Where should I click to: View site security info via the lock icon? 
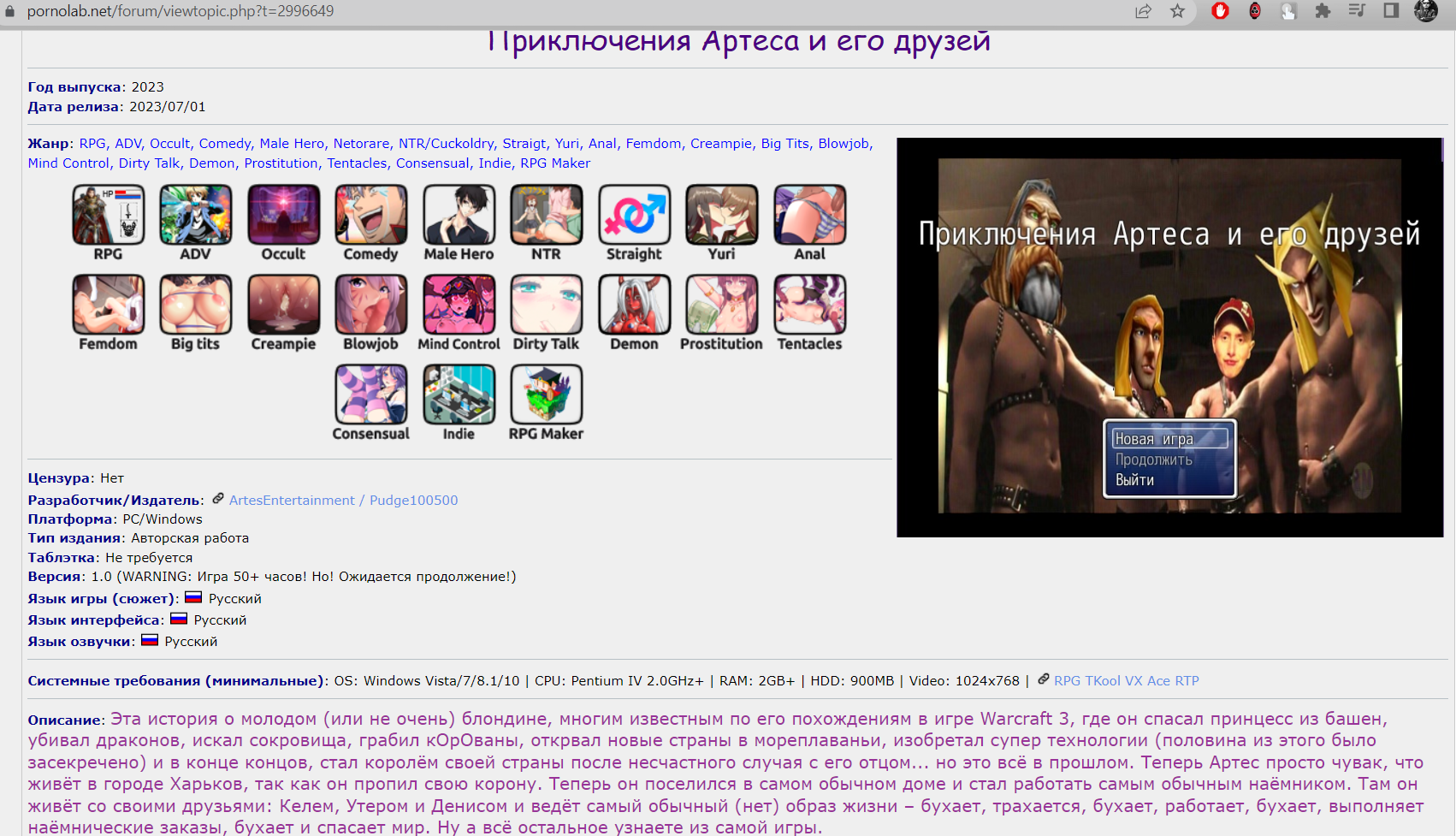(10, 11)
